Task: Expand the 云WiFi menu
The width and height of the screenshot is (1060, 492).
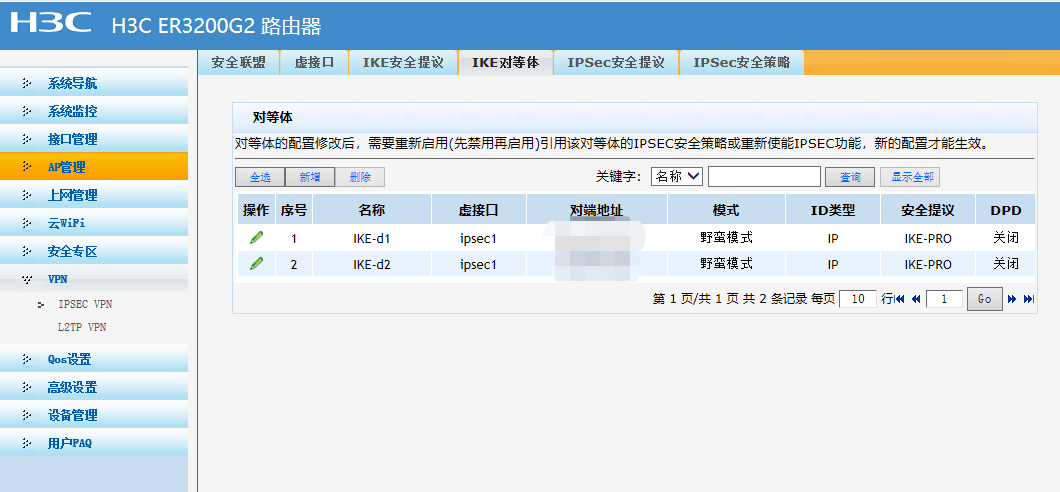Action: point(94,223)
